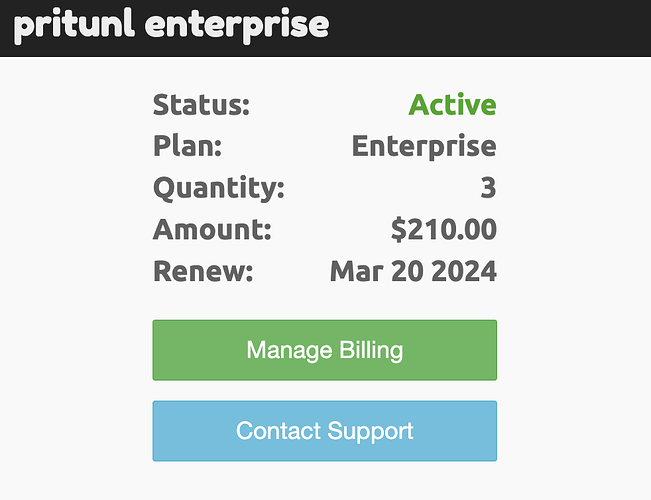Click the enterprise word in header title
Viewport: 651px width, 500px height.
(x=236, y=25)
